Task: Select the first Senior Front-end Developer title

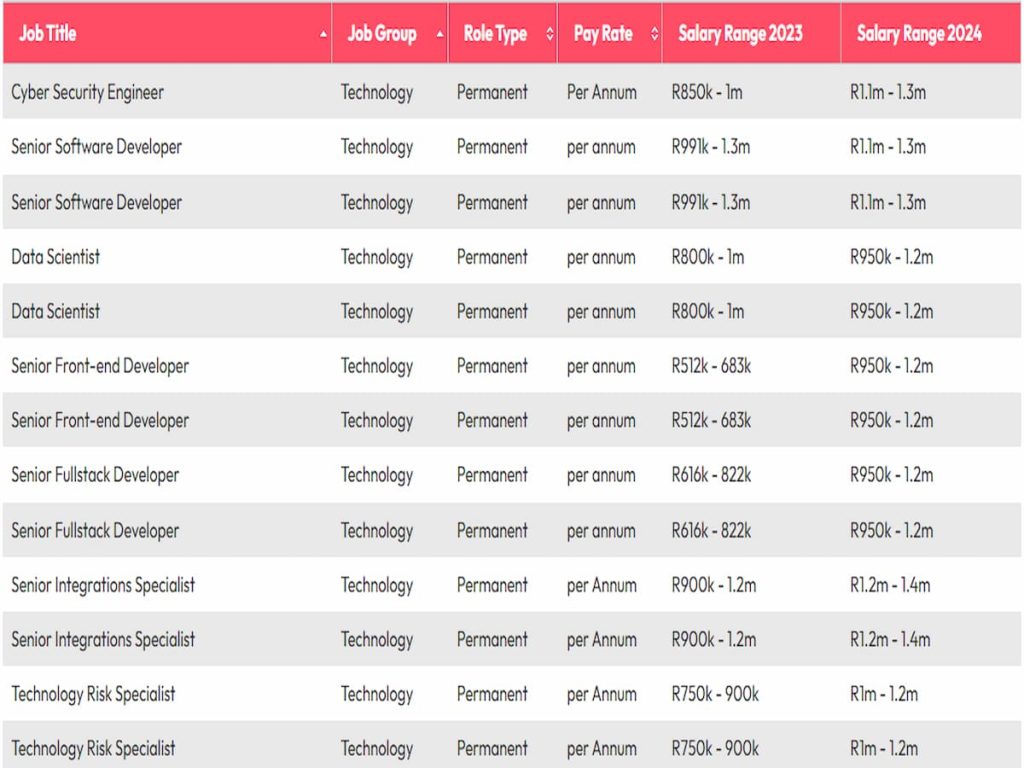Action: click(100, 366)
